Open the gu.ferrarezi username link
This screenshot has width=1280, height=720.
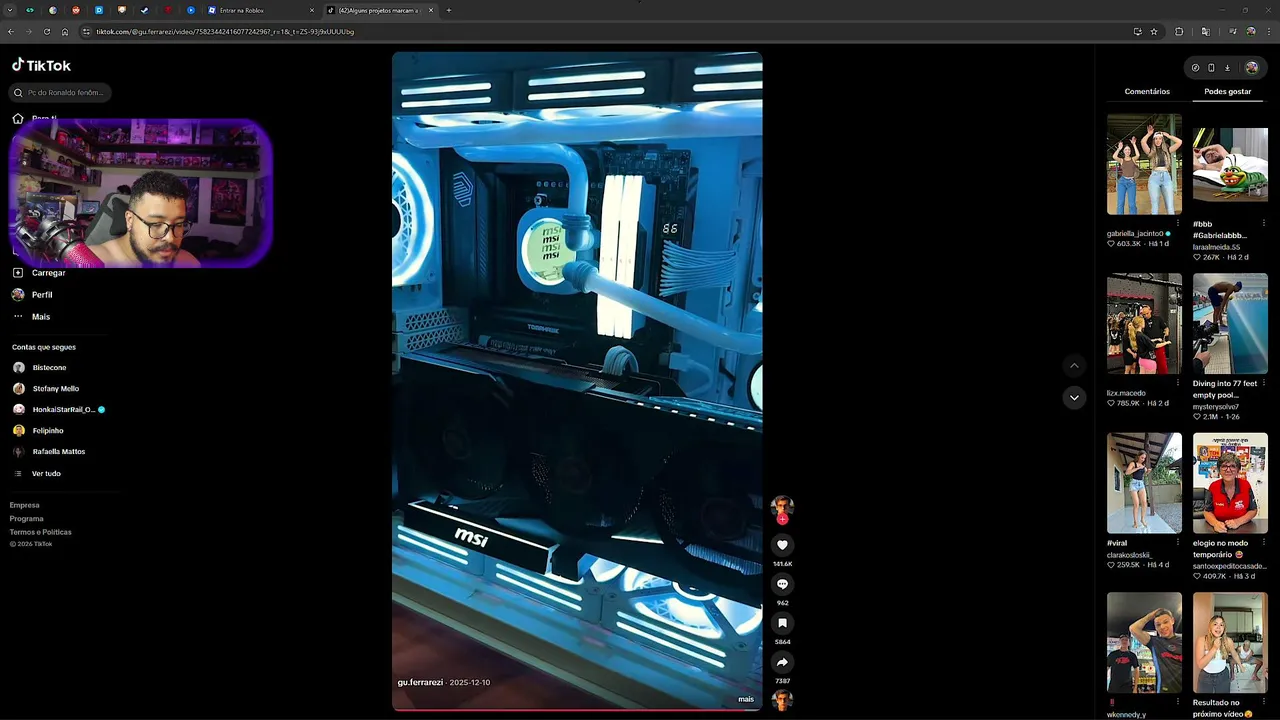[420, 682]
